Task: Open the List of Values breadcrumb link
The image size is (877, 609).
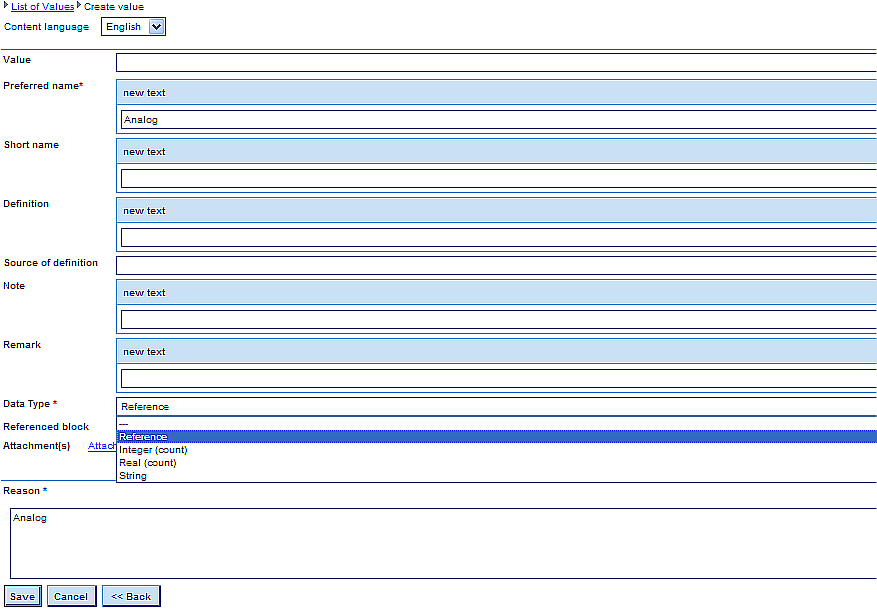Action: pos(42,7)
